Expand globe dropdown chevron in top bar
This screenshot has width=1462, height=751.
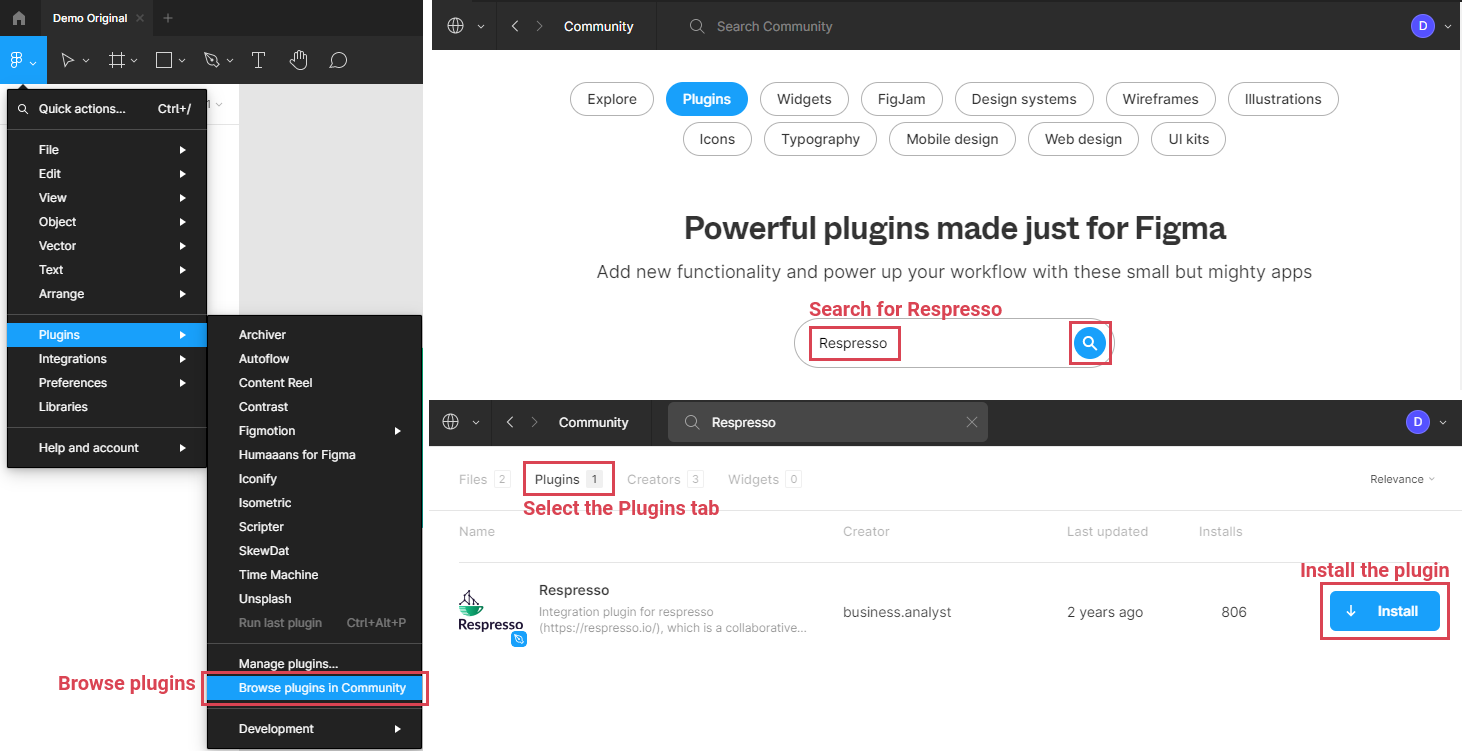[x=481, y=27]
